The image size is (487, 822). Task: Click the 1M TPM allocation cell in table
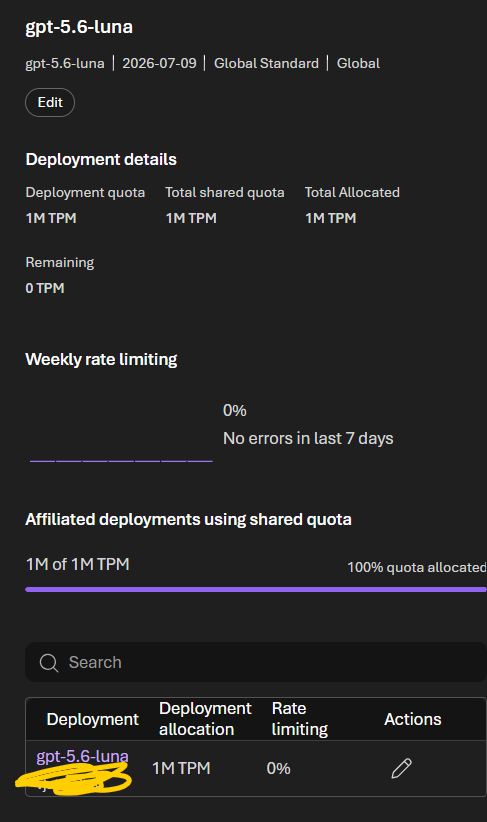181,768
